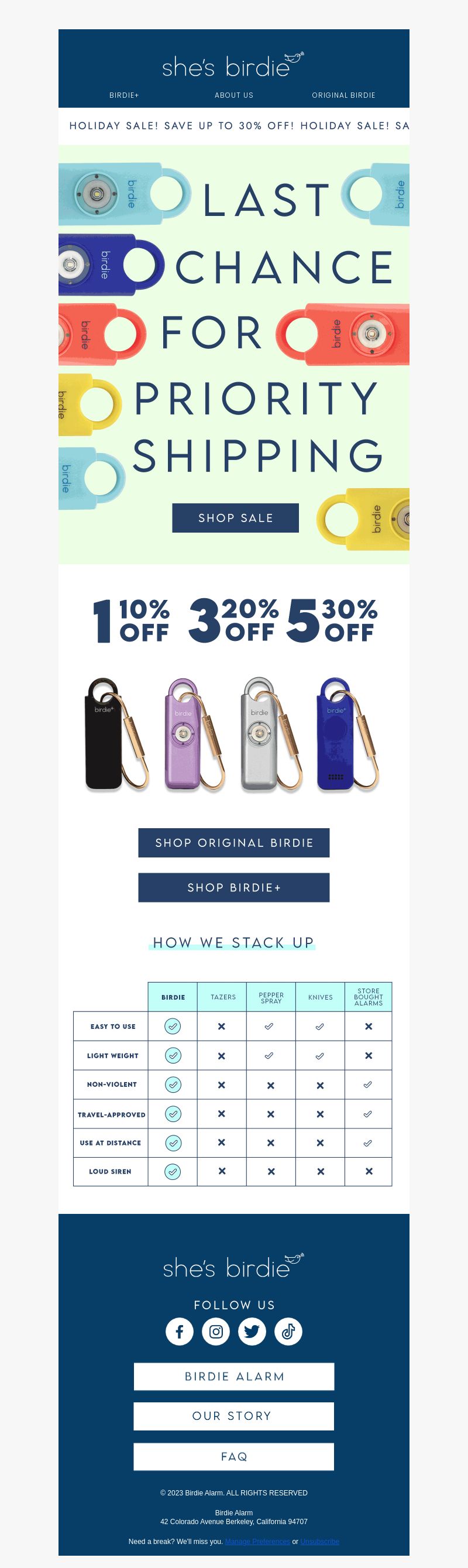Click the Manage Preferences link
This screenshot has height=1568, width=468.
click(257, 1541)
